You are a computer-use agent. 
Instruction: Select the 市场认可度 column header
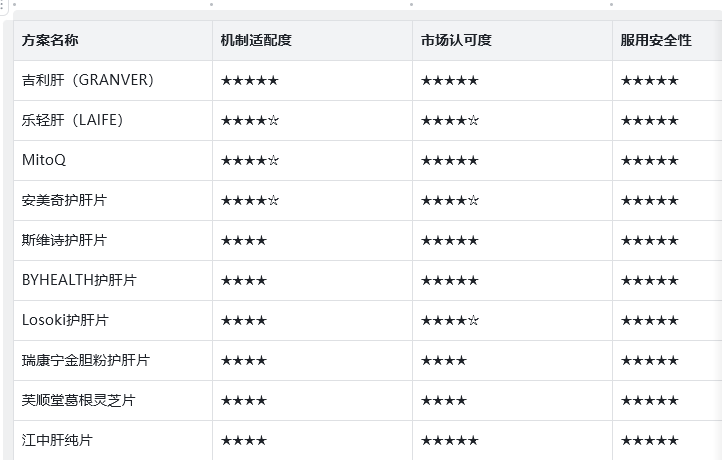pyautogui.click(x=456, y=40)
